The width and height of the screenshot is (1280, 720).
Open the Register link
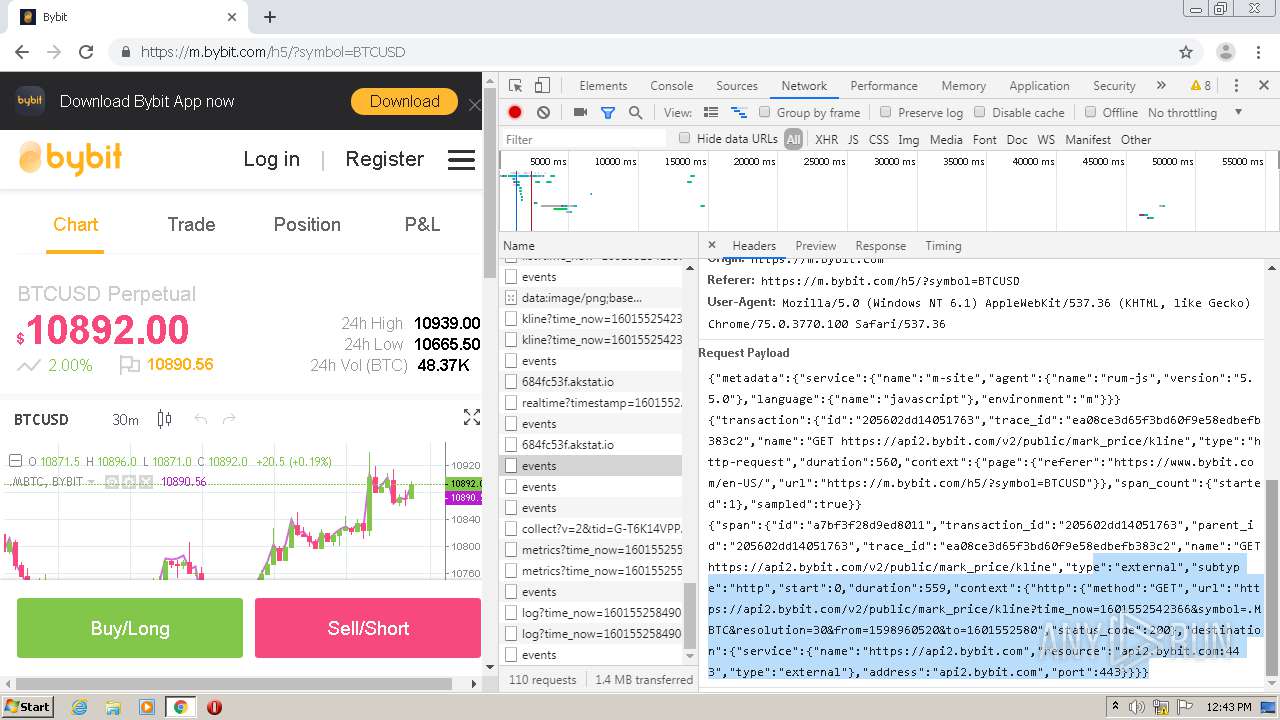[x=384, y=160]
